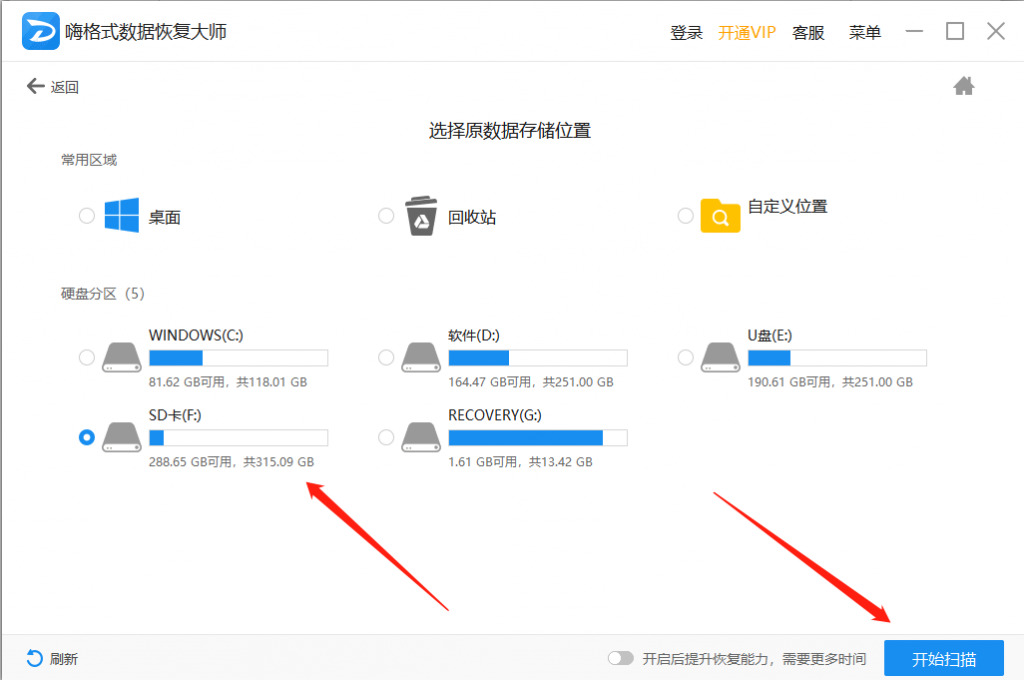The height and width of the screenshot is (680, 1024).
Task: Click the 回收站 label
Action: click(472, 218)
